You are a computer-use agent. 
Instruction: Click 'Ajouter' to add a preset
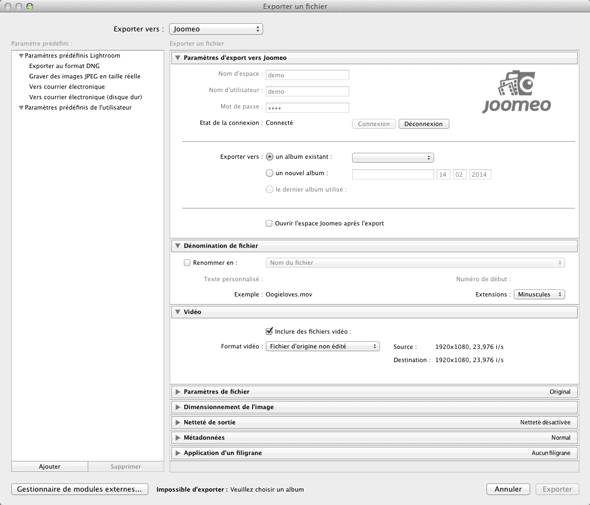click(50, 467)
